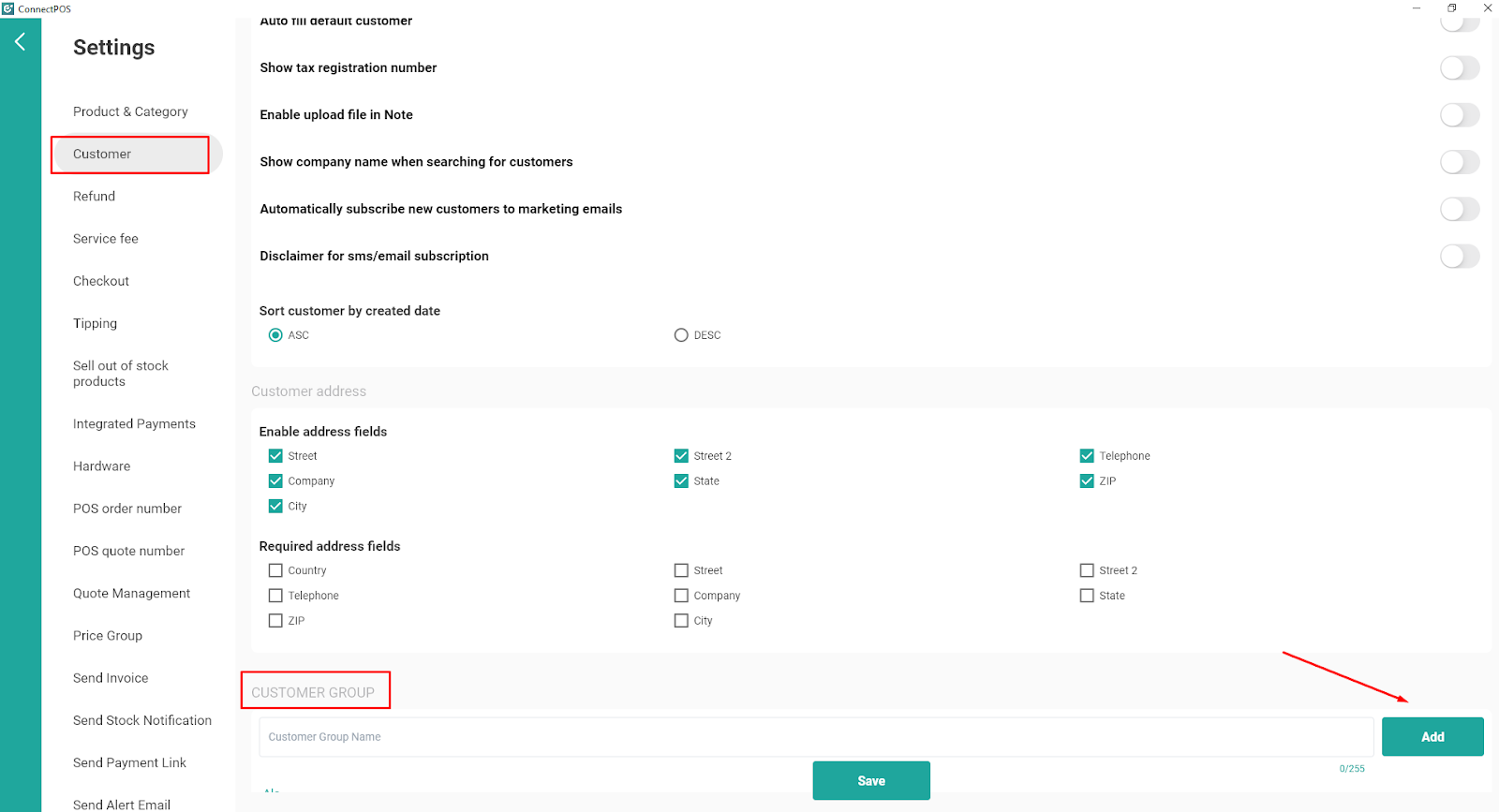Click the ConnectPOS app logo icon
Image resolution: width=1499 pixels, height=812 pixels.
click(8, 8)
